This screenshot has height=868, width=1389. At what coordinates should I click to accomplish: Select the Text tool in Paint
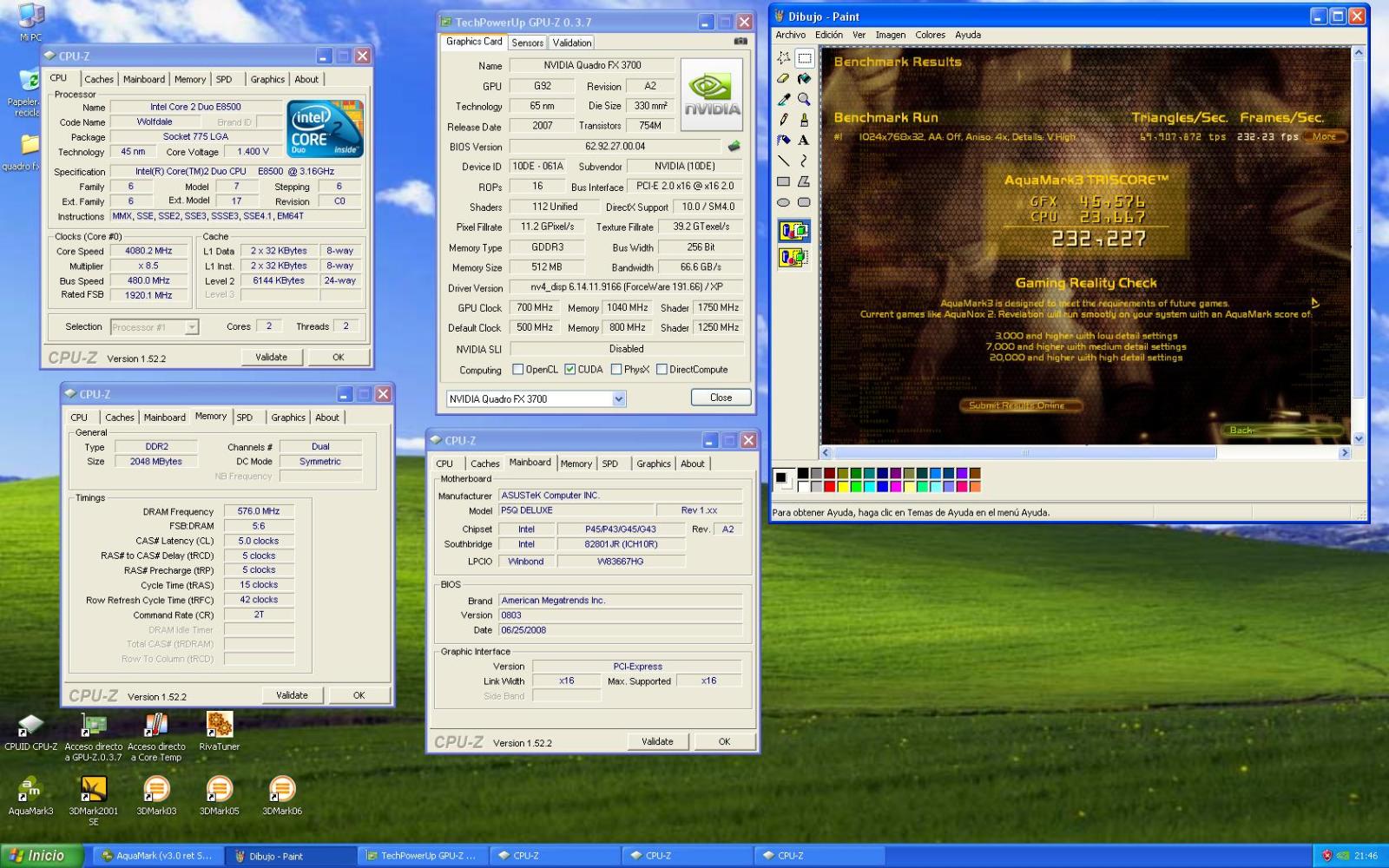pos(805,140)
